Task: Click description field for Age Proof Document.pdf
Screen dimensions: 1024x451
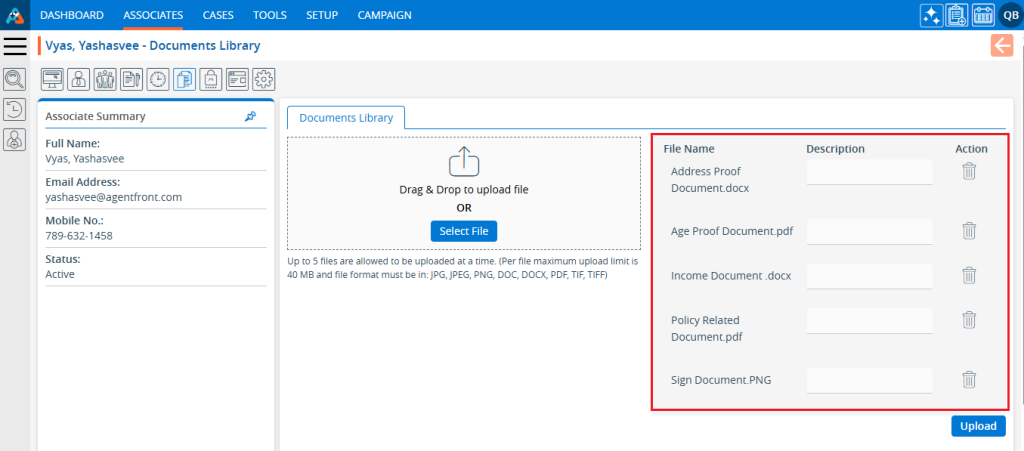Action: (x=869, y=231)
